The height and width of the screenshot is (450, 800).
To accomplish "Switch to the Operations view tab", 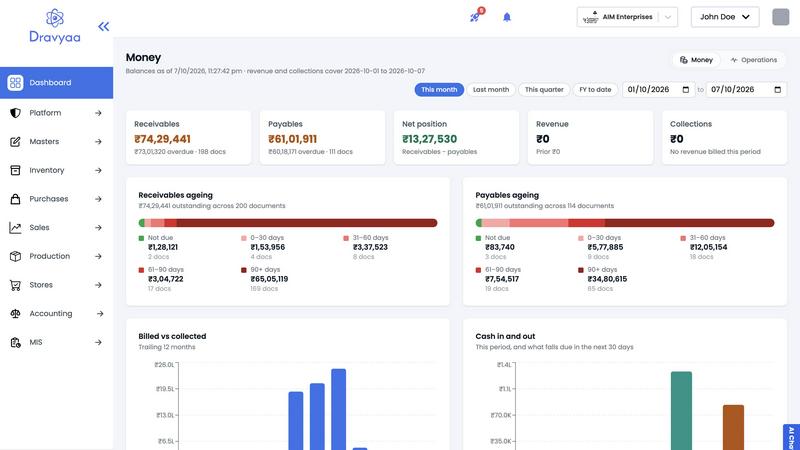I will [x=754, y=60].
